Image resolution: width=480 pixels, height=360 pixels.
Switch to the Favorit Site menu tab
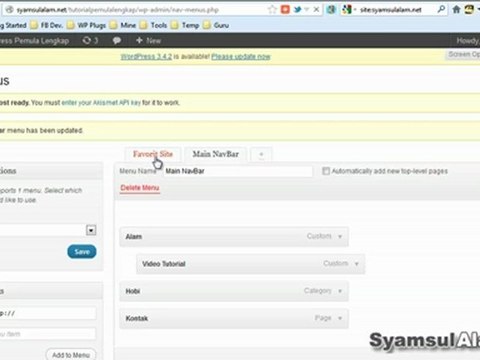pyautogui.click(x=153, y=154)
